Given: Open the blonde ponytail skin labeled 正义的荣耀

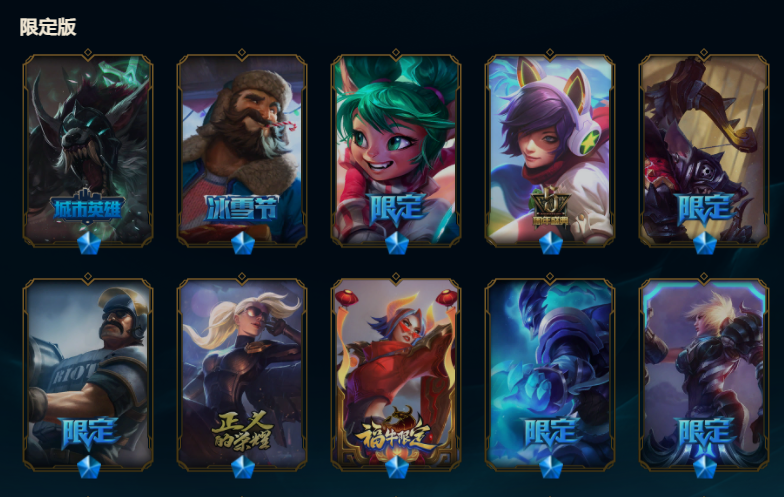Looking at the screenshot, I should 242,374.
